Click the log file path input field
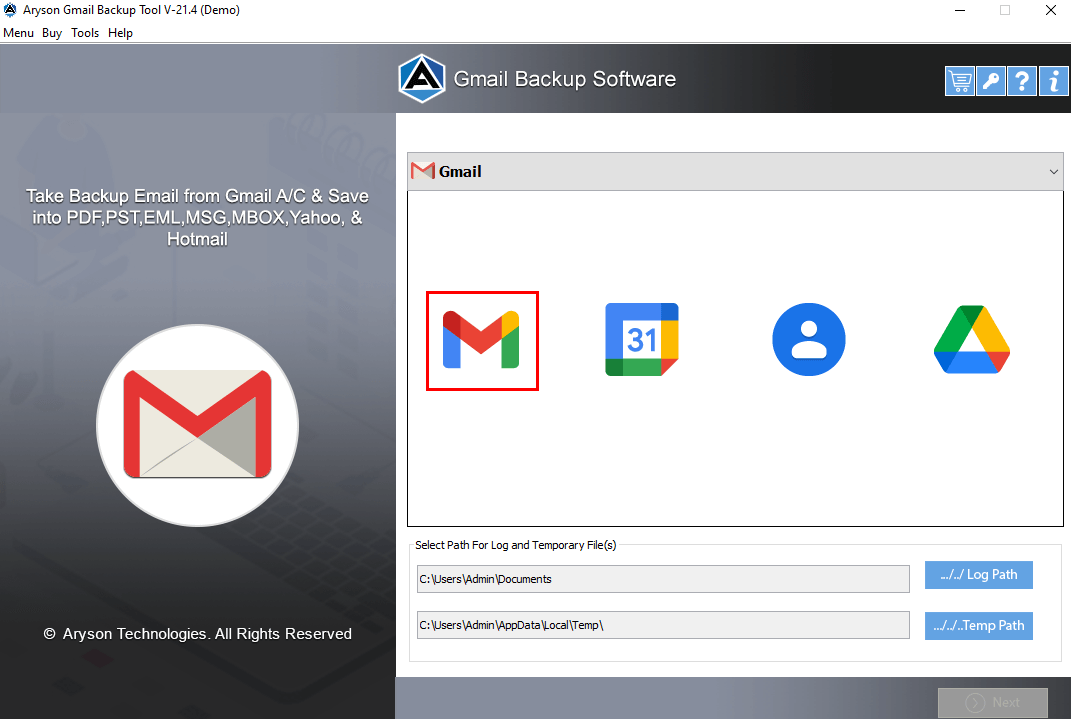This screenshot has height=719, width=1071. pos(663,578)
